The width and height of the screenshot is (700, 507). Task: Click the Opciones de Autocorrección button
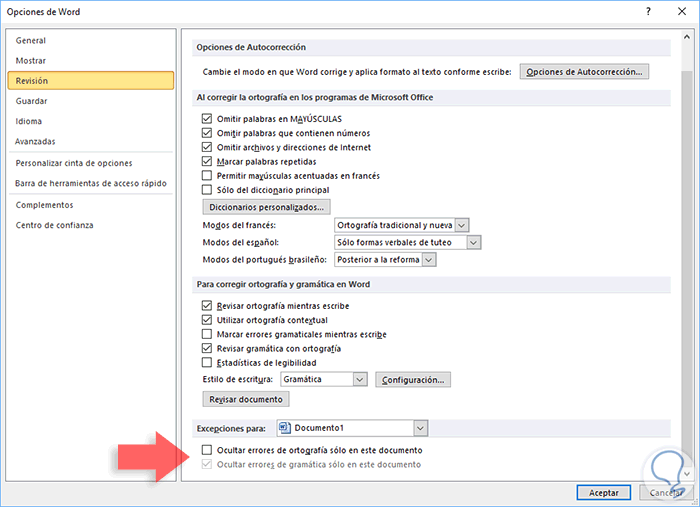click(584, 72)
